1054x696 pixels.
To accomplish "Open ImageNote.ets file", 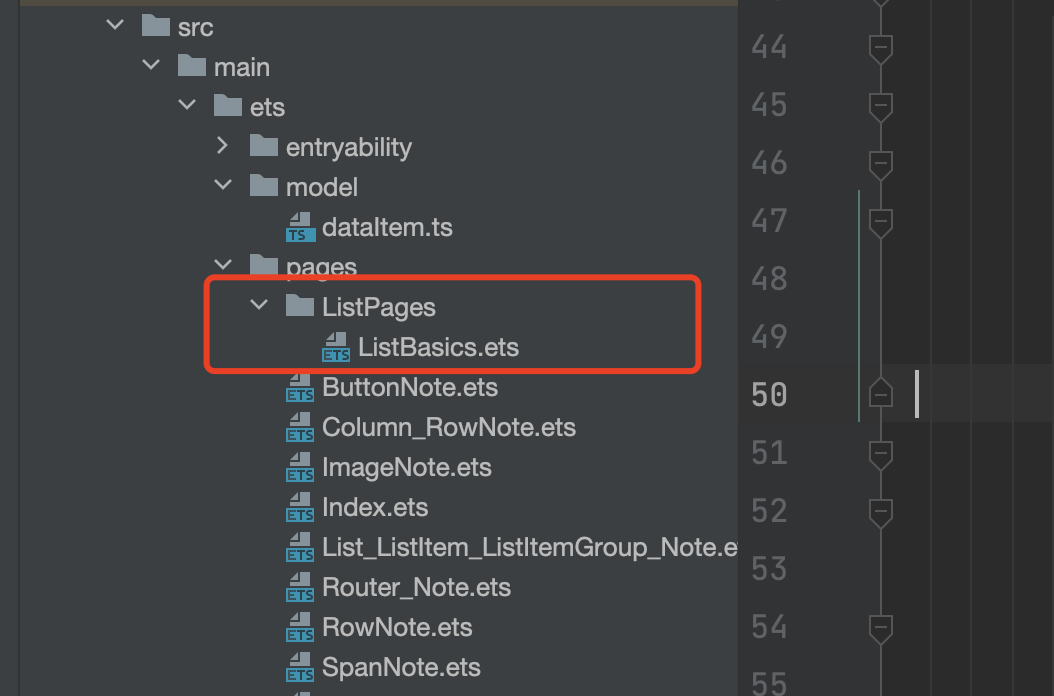I will pyautogui.click(x=407, y=467).
